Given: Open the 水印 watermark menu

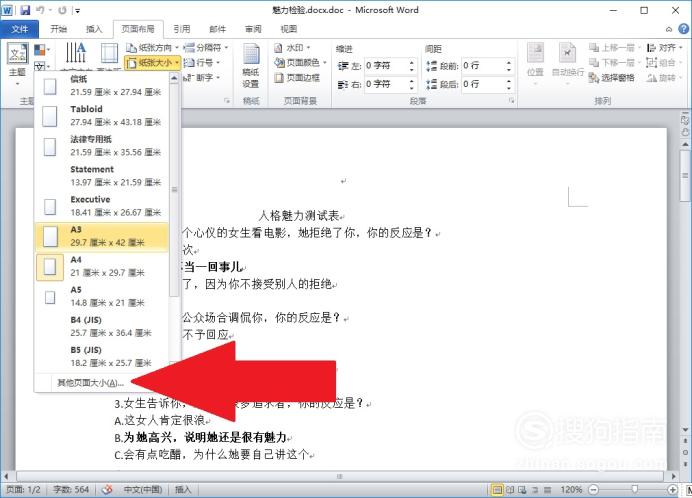Looking at the screenshot, I should 292,48.
